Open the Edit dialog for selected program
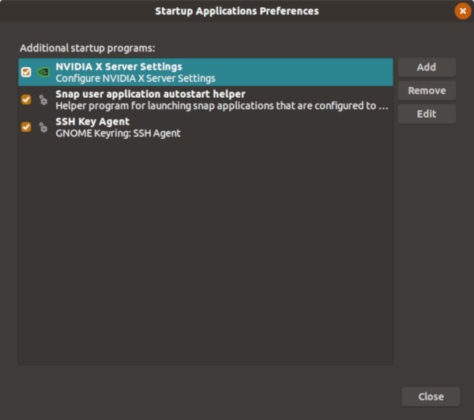Screen dimensions: 474x420 [427, 114]
